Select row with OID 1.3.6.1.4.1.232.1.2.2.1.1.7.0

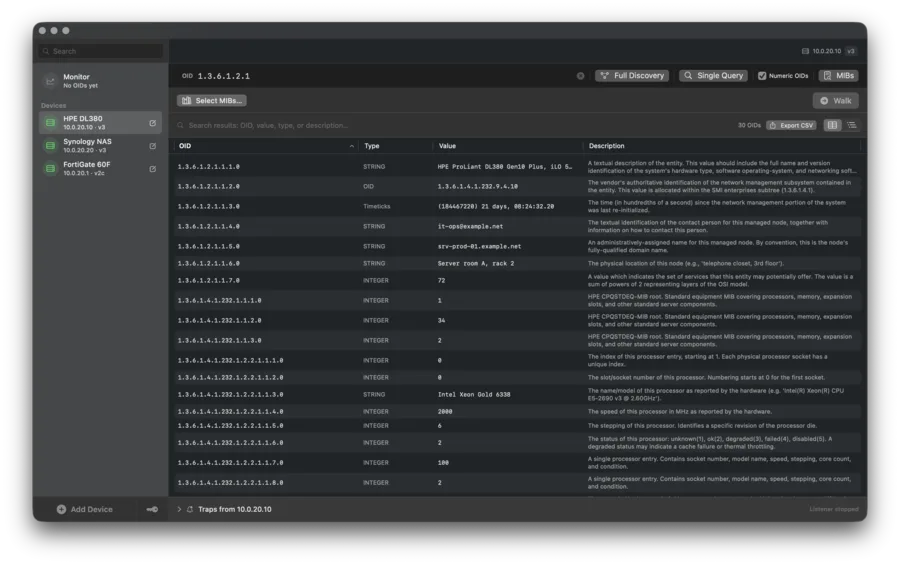tap(517, 463)
